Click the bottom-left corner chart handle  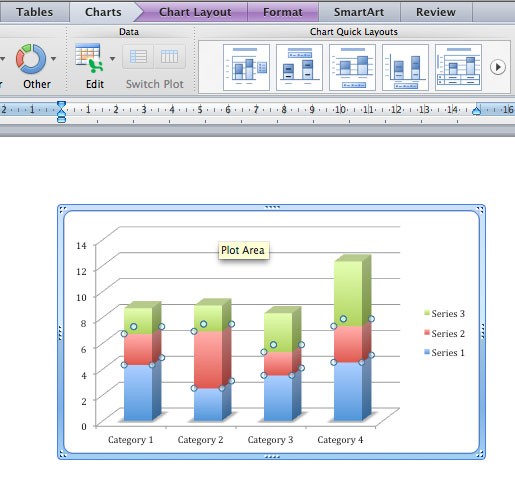point(62,454)
